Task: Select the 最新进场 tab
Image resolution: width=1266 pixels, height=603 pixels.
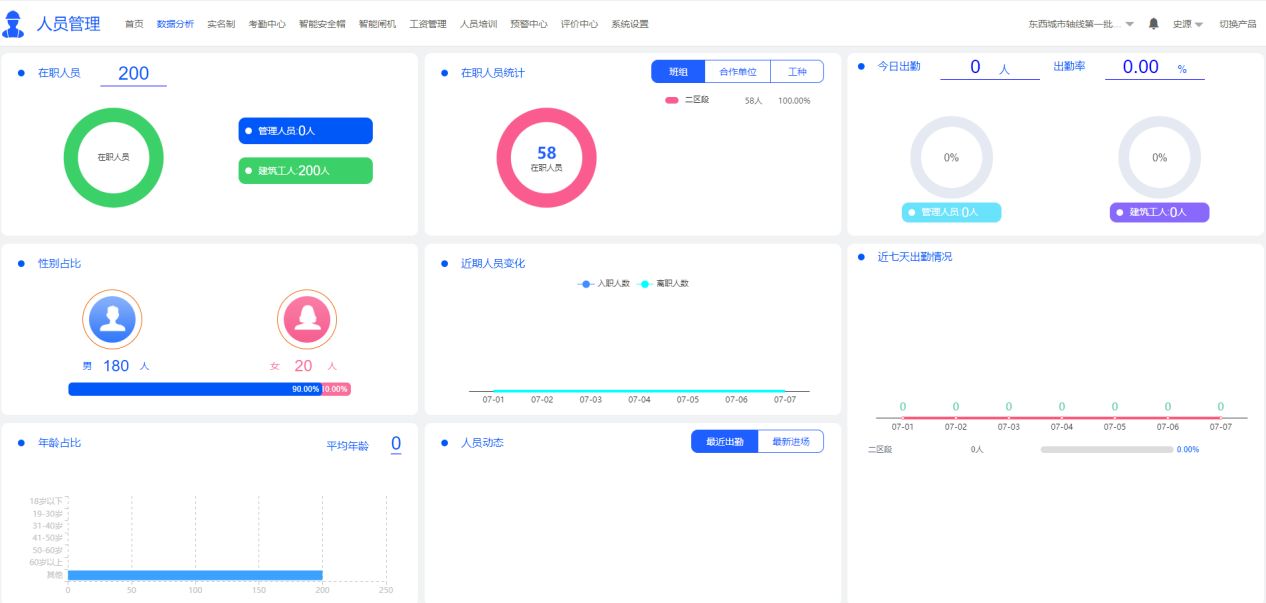Action: (x=790, y=442)
